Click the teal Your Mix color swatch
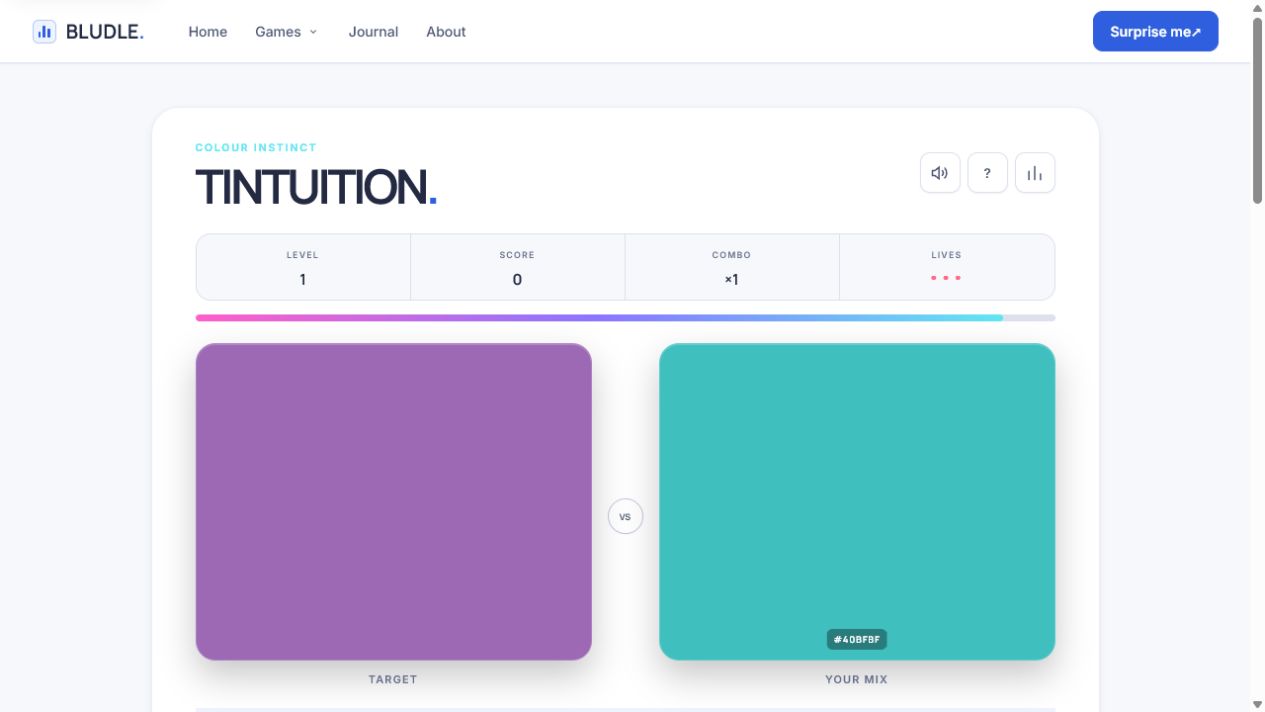Viewport: 1265px width, 712px height. pyautogui.click(x=857, y=502)
